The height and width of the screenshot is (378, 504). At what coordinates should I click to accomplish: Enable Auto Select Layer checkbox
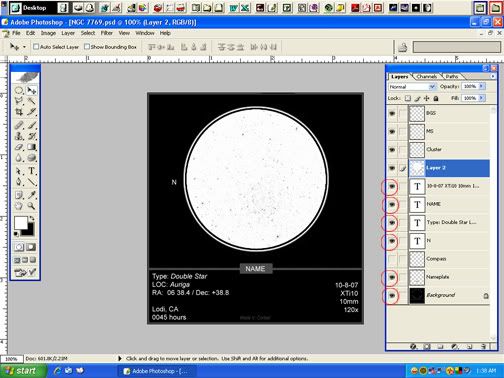(x=36, y=47)
